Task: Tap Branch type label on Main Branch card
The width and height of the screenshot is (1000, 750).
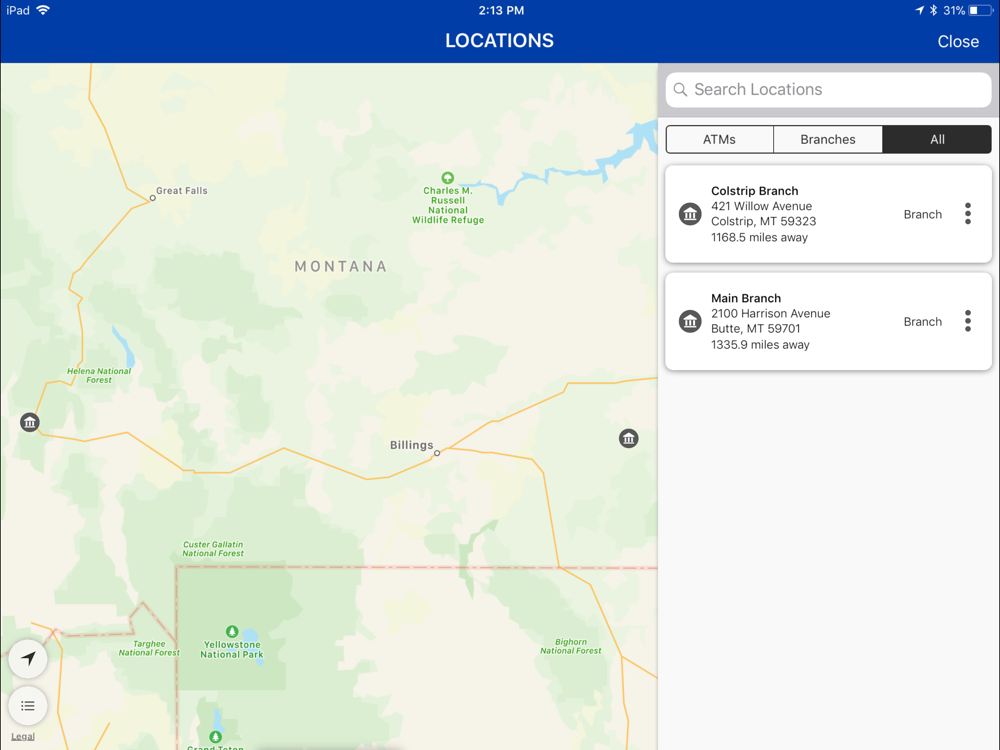Action: [922, 321]
